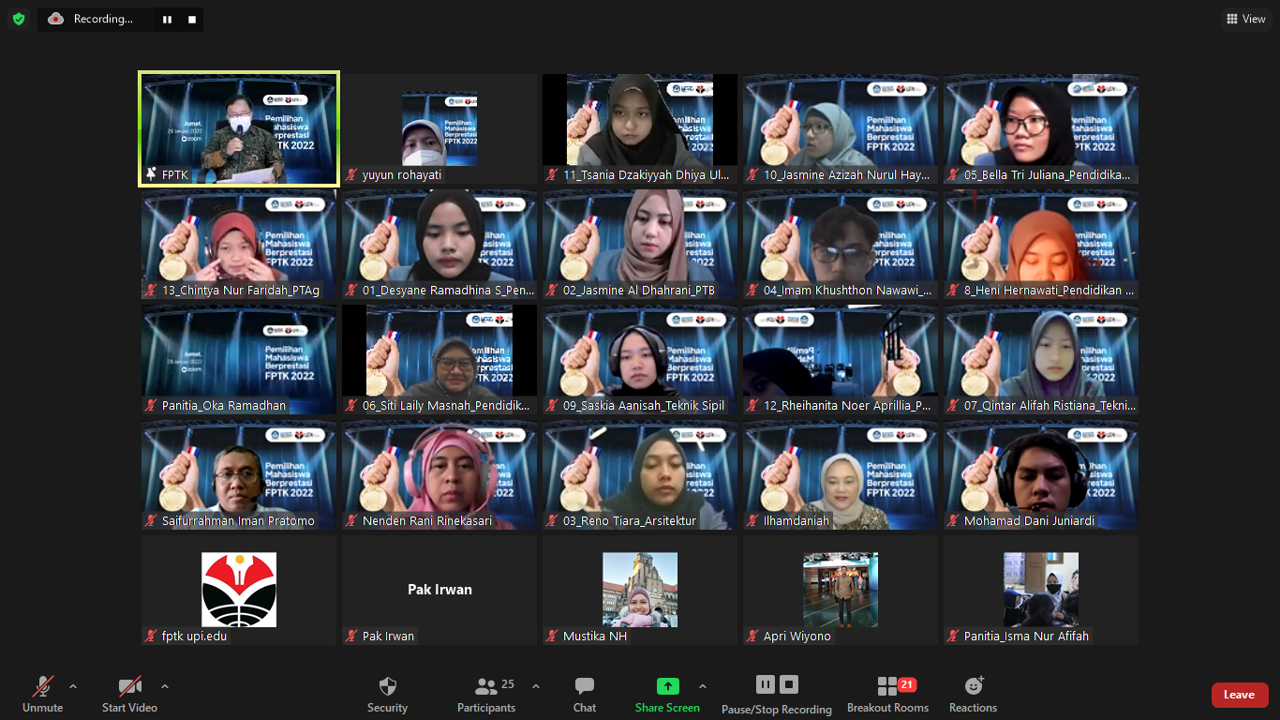1280x720 pixels.
Task: Open the Chat panel
Action: coord(585,694)
